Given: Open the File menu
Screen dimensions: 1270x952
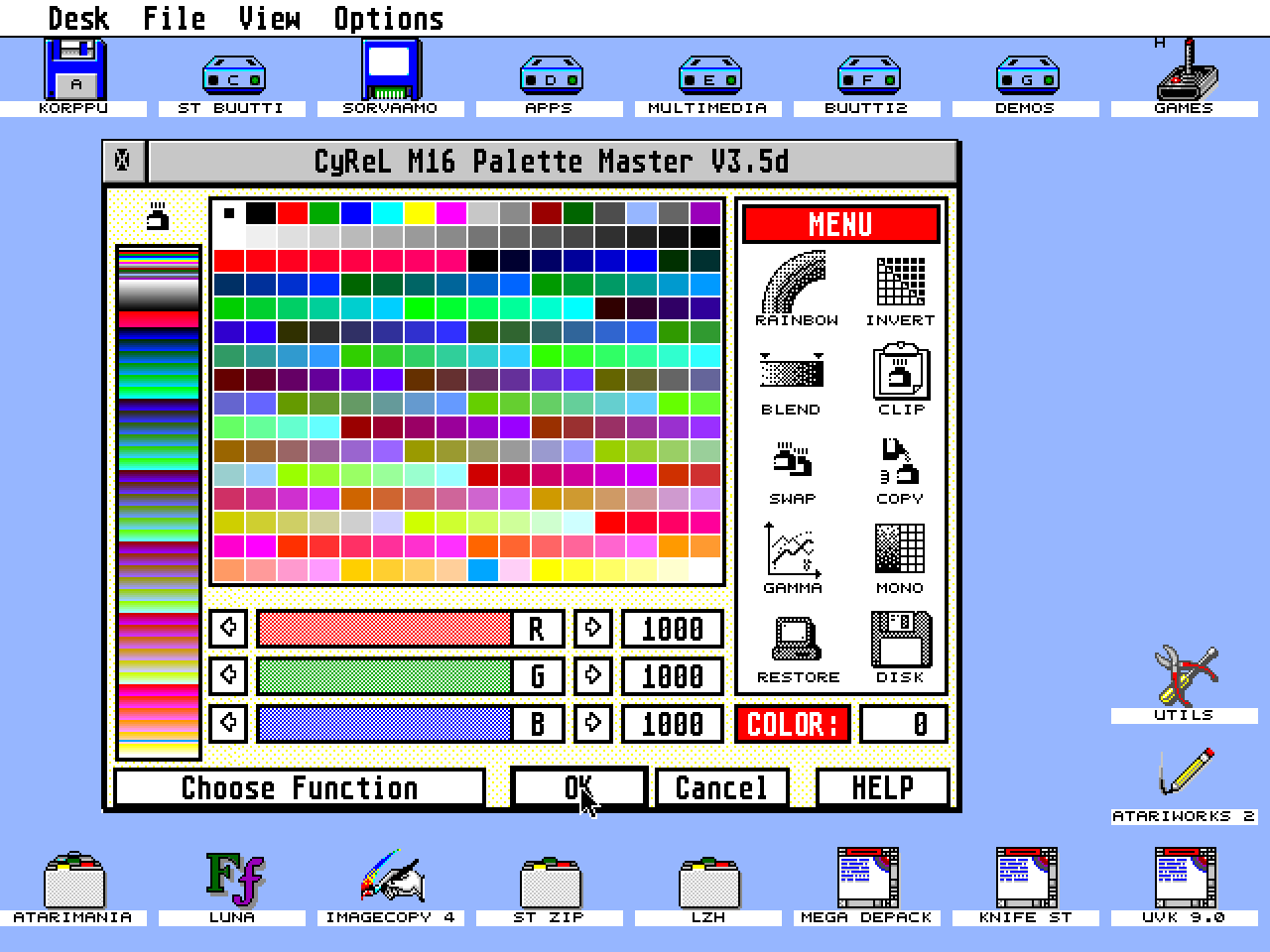Looking at the screenshot, I should tap(174, 17).
